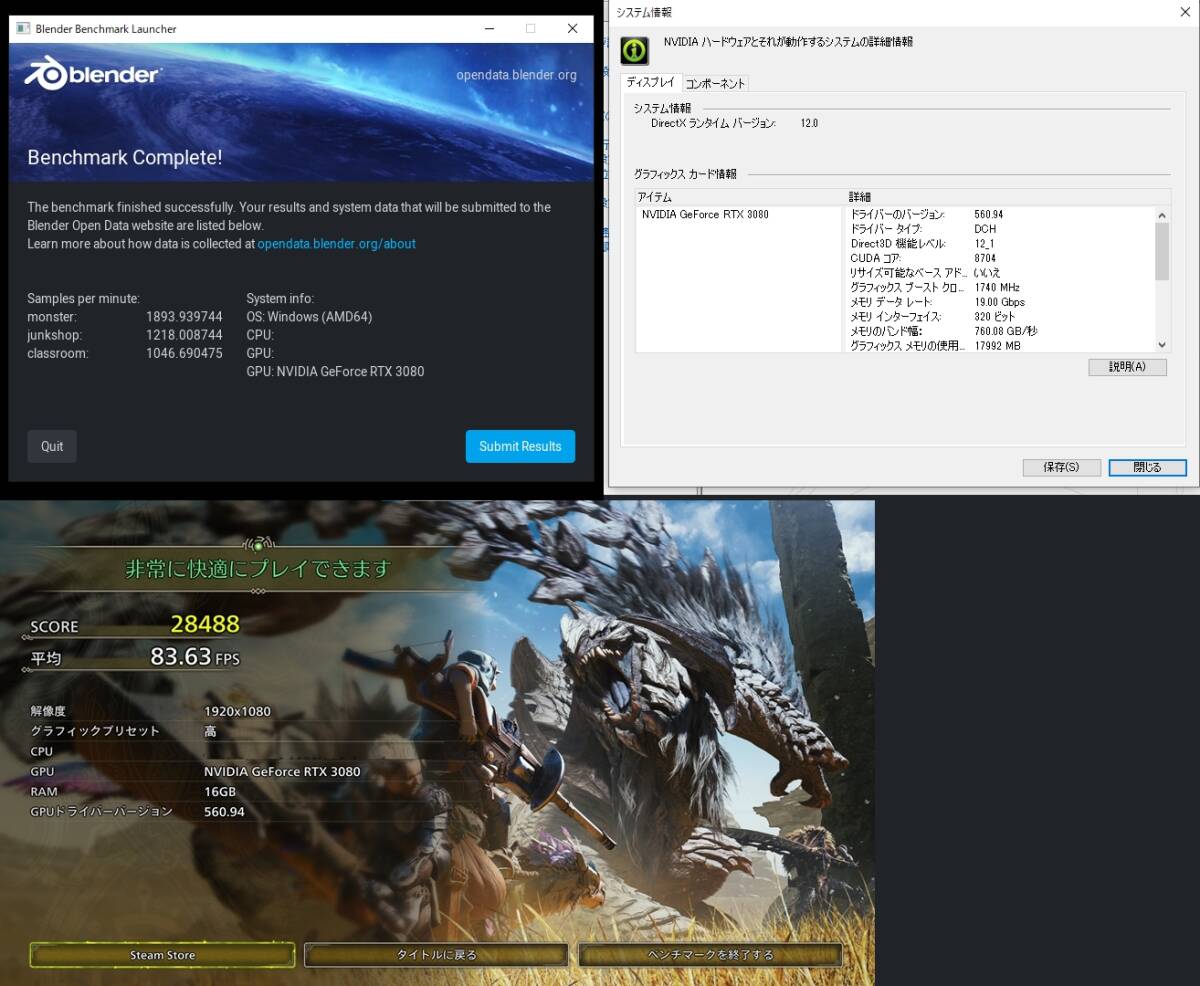The height and width of the screenshot is (986, 1200).
Task: Click the ドライバーのバージョン row in the details list
Action: (1000, 214)
